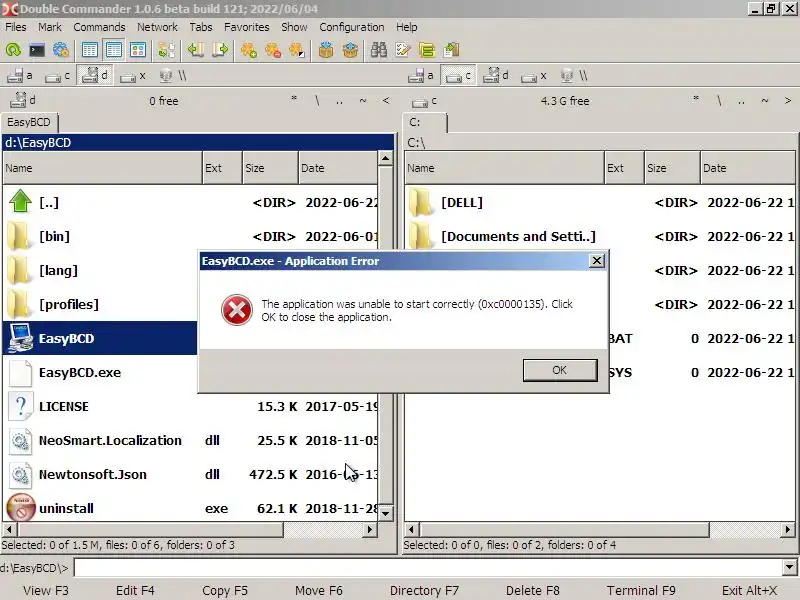Viewport: 800px width, 600px height.
Task: Select drive x in right drive bar
Action: pos(534,76)
